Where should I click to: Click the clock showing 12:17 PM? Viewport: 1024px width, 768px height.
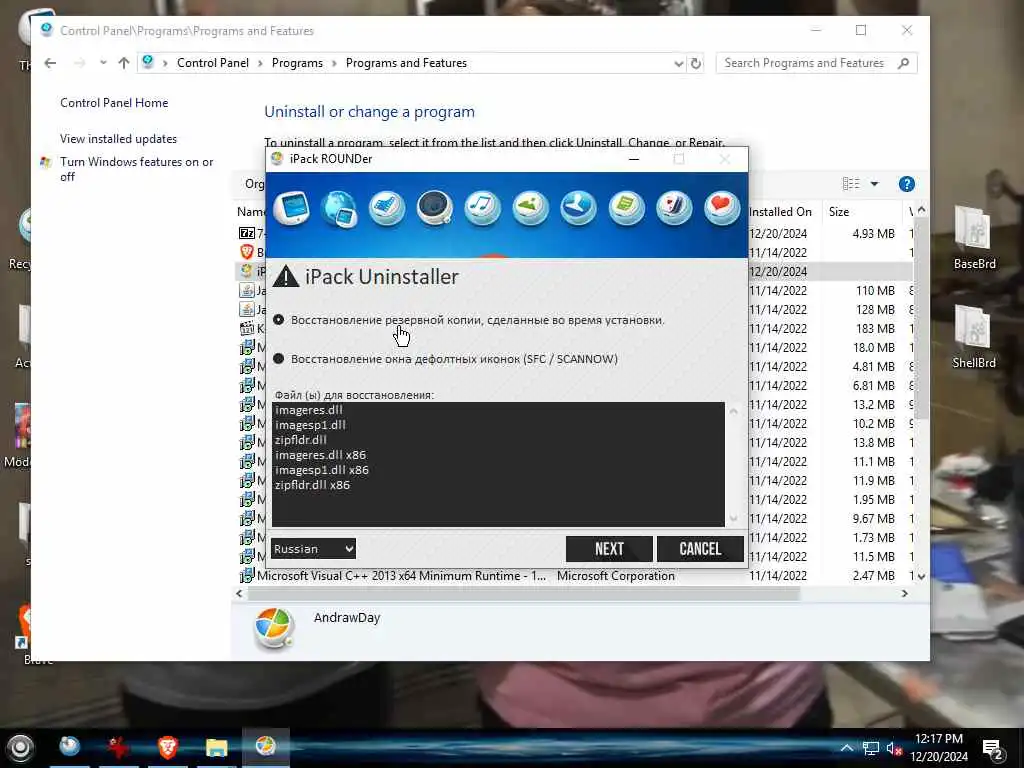pos(938,739)
